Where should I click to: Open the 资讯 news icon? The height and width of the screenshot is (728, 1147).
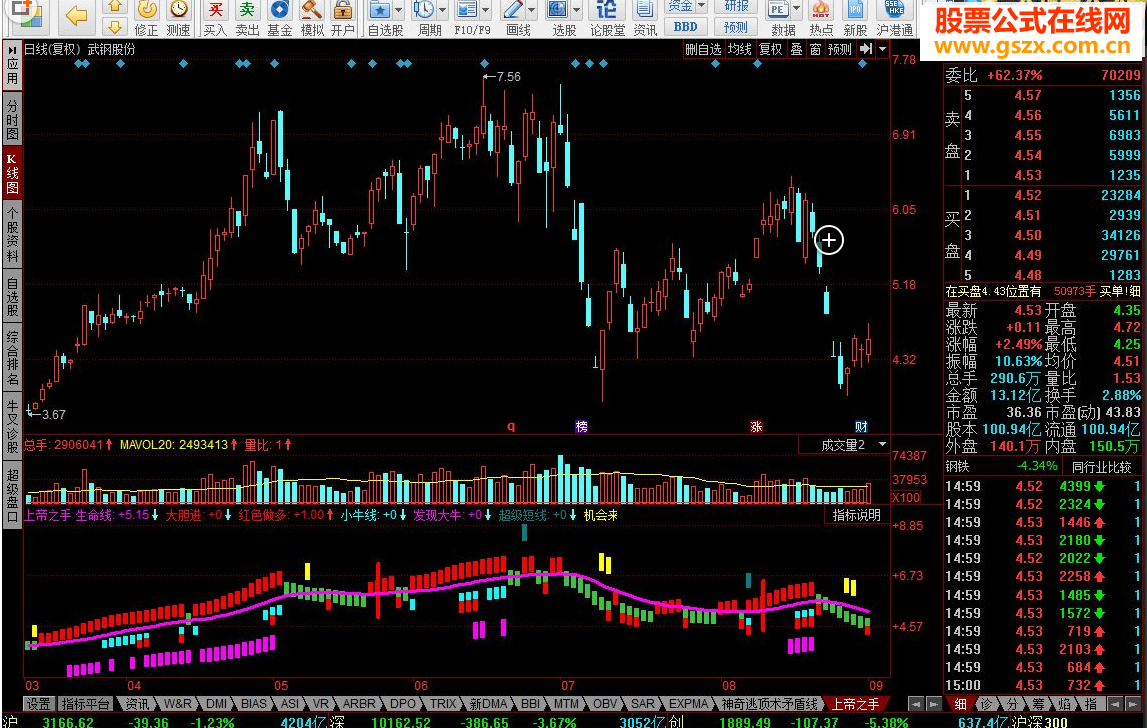click(644, 10)
